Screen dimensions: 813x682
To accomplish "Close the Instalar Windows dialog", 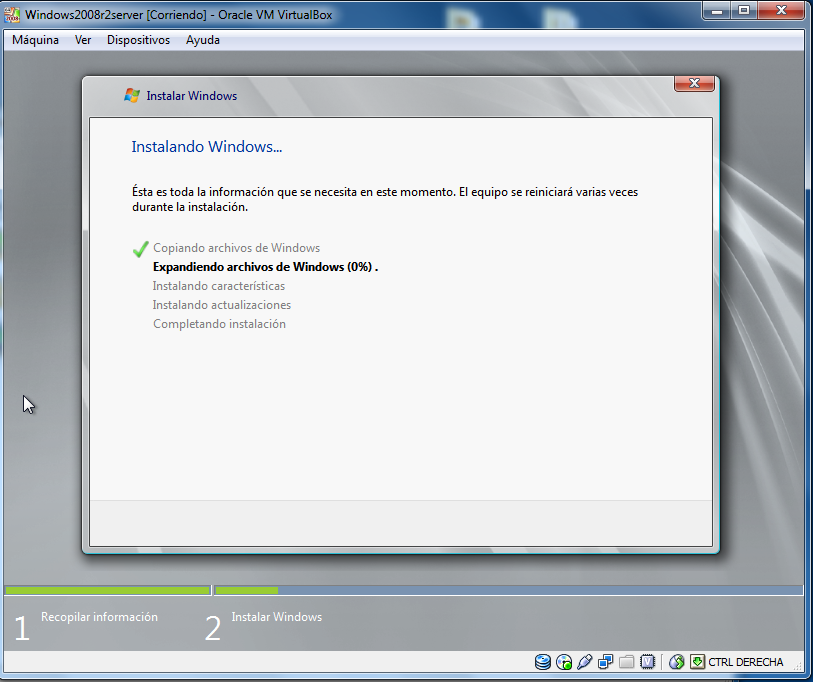I will (x=693, y=84).
